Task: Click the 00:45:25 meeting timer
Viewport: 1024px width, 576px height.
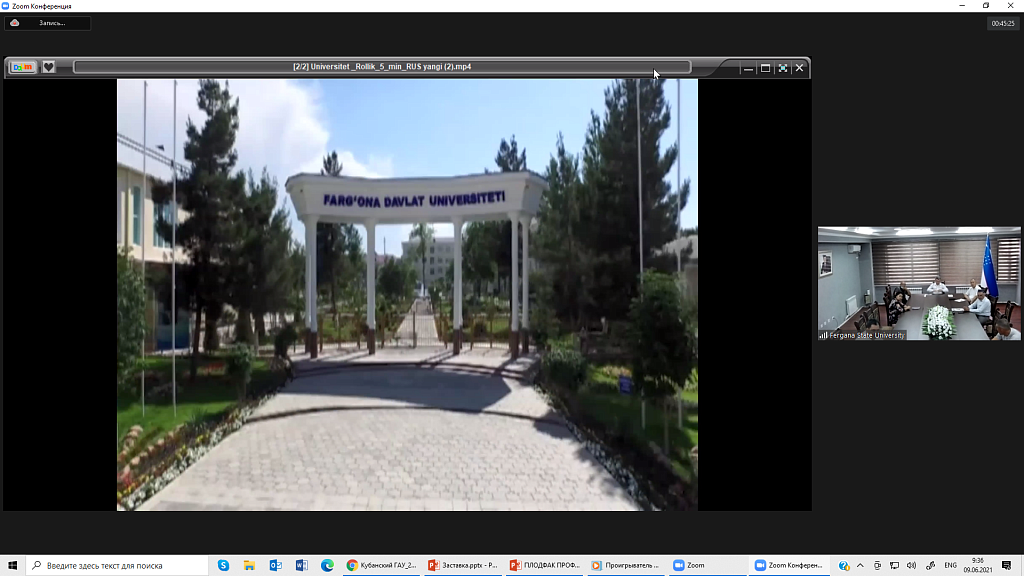Action: pyautogui.click(x=1003, y=24)
